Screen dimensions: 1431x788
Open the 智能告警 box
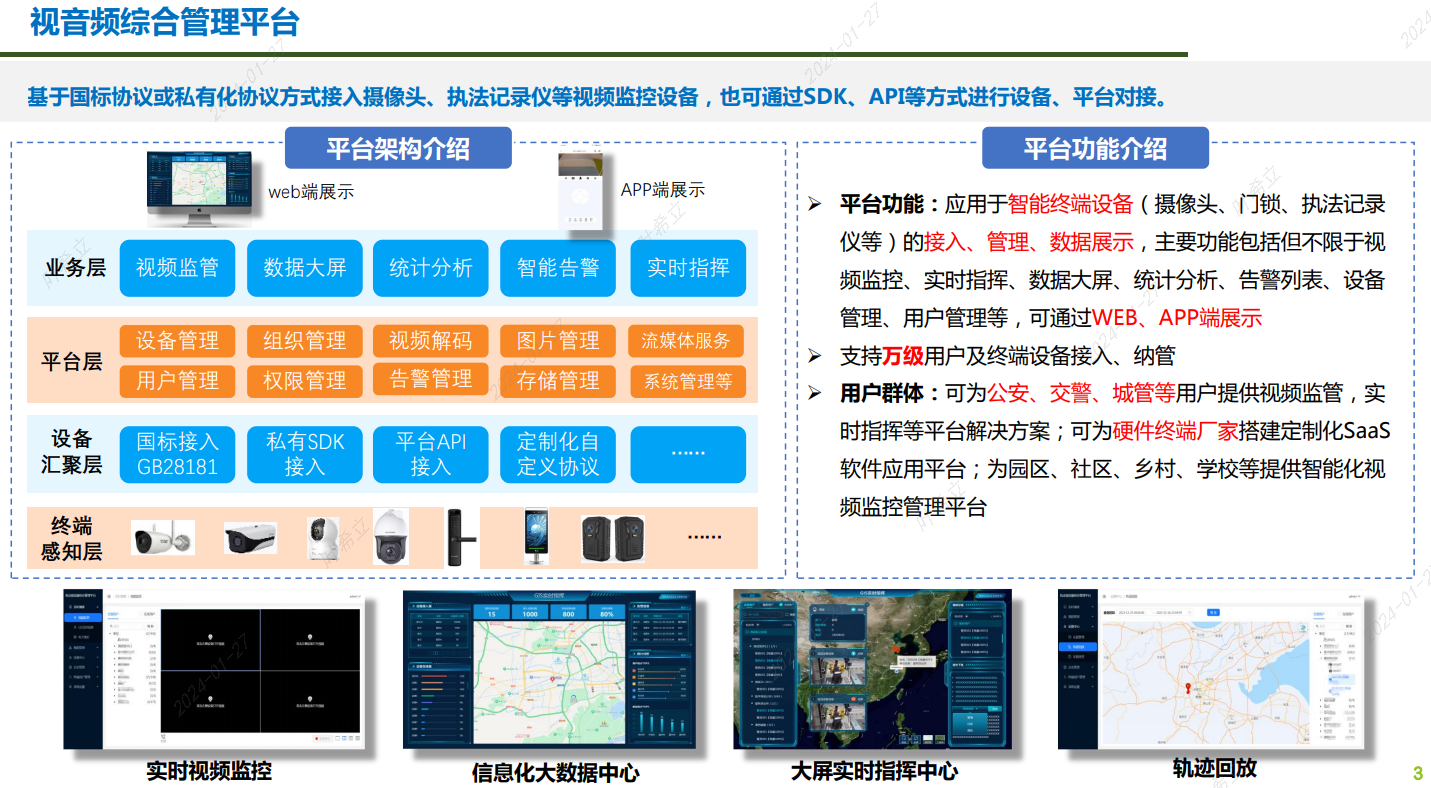pyautogui.click(x=558, y=268)
